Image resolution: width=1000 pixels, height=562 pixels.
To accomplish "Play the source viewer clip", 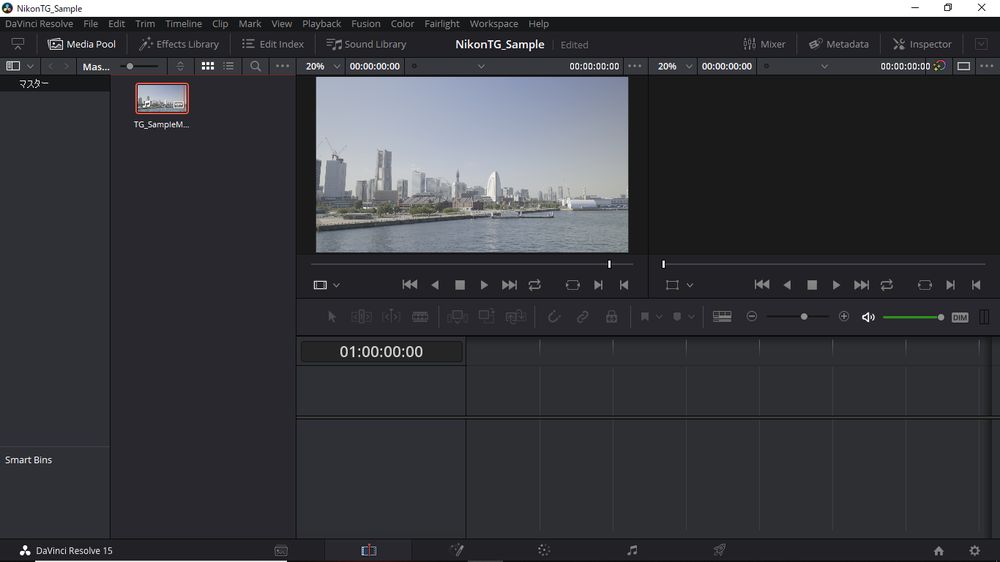I will pyautogui.click(x=484, y=285).
